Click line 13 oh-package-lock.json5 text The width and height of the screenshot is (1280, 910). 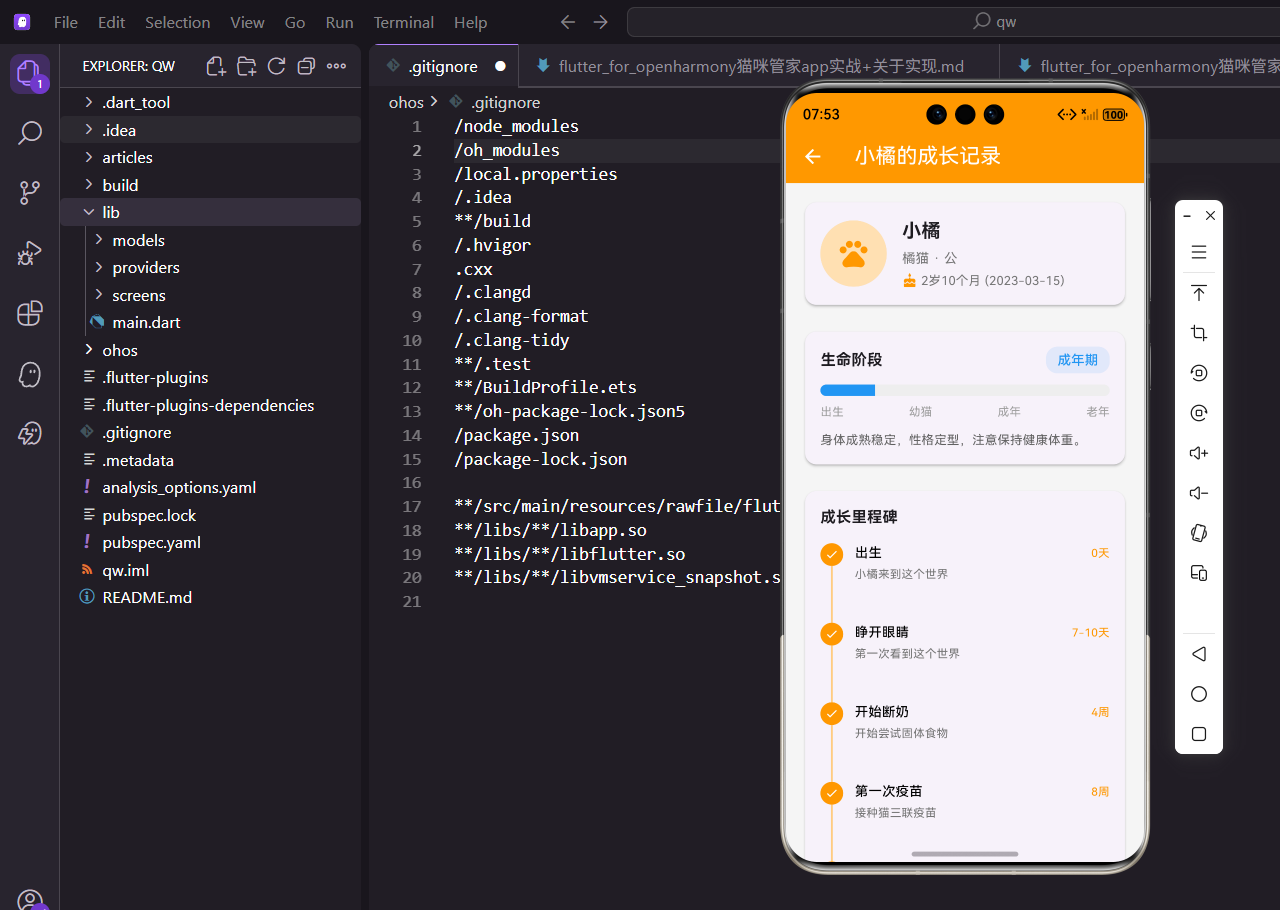(x=569, y=412)
